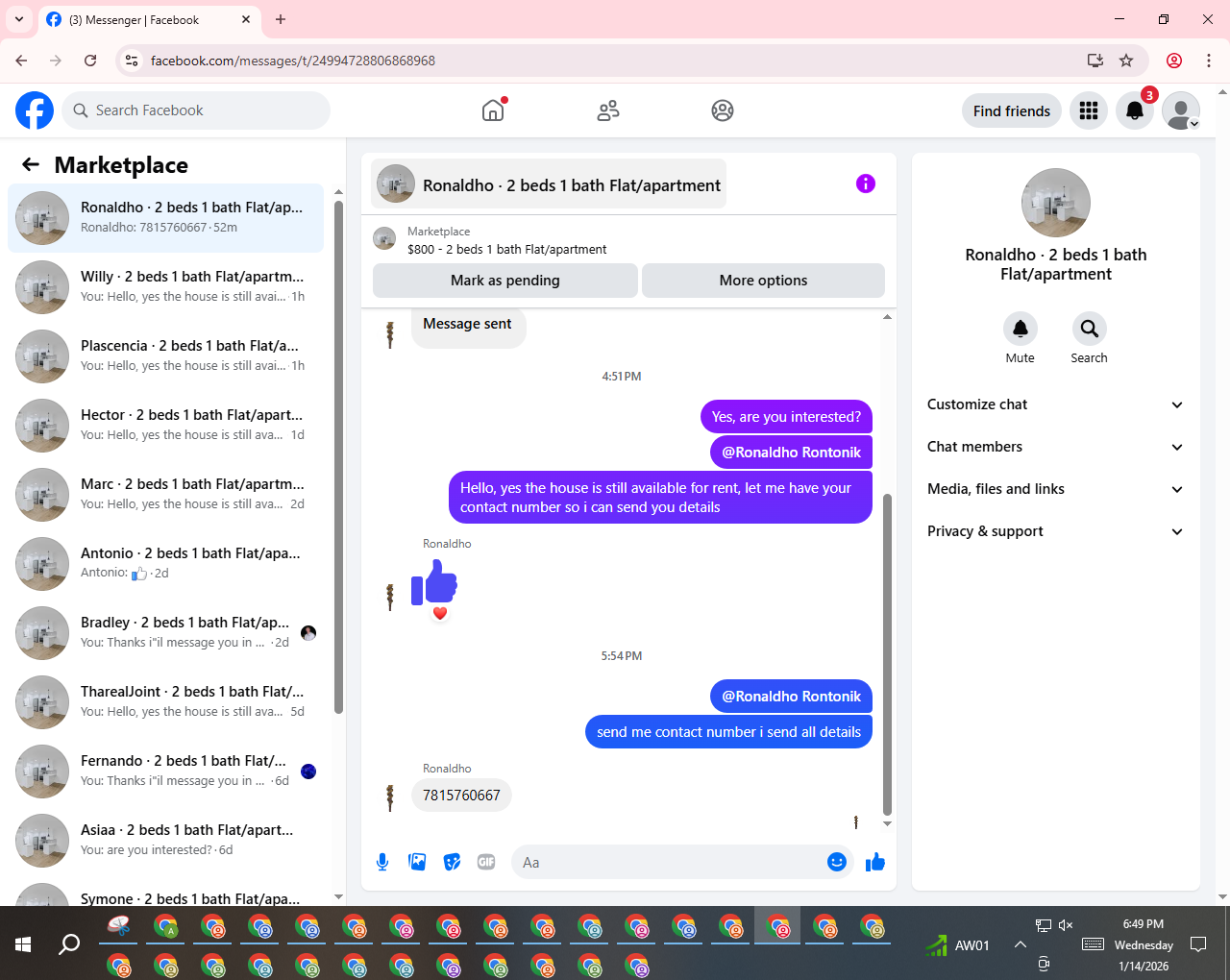
Task: Open Windows taskbar search
Action: 69,944
